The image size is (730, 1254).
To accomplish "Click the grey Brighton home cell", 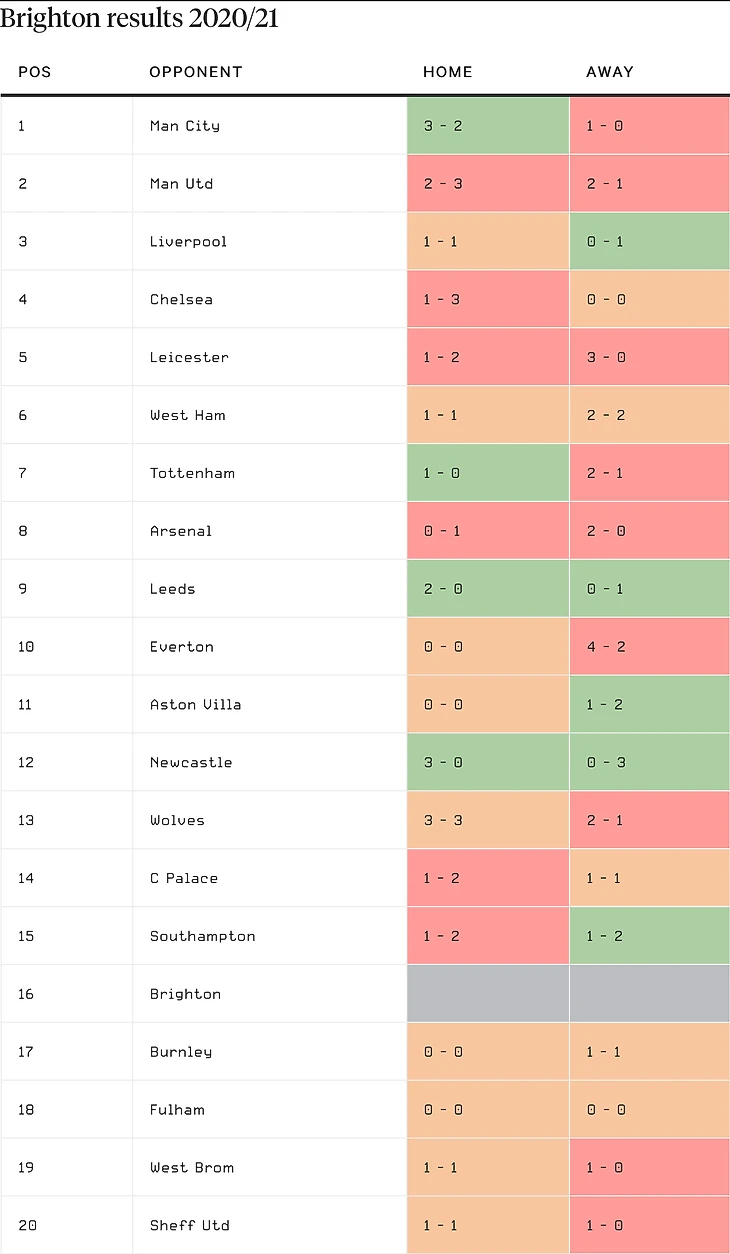I will click(488, 994).
